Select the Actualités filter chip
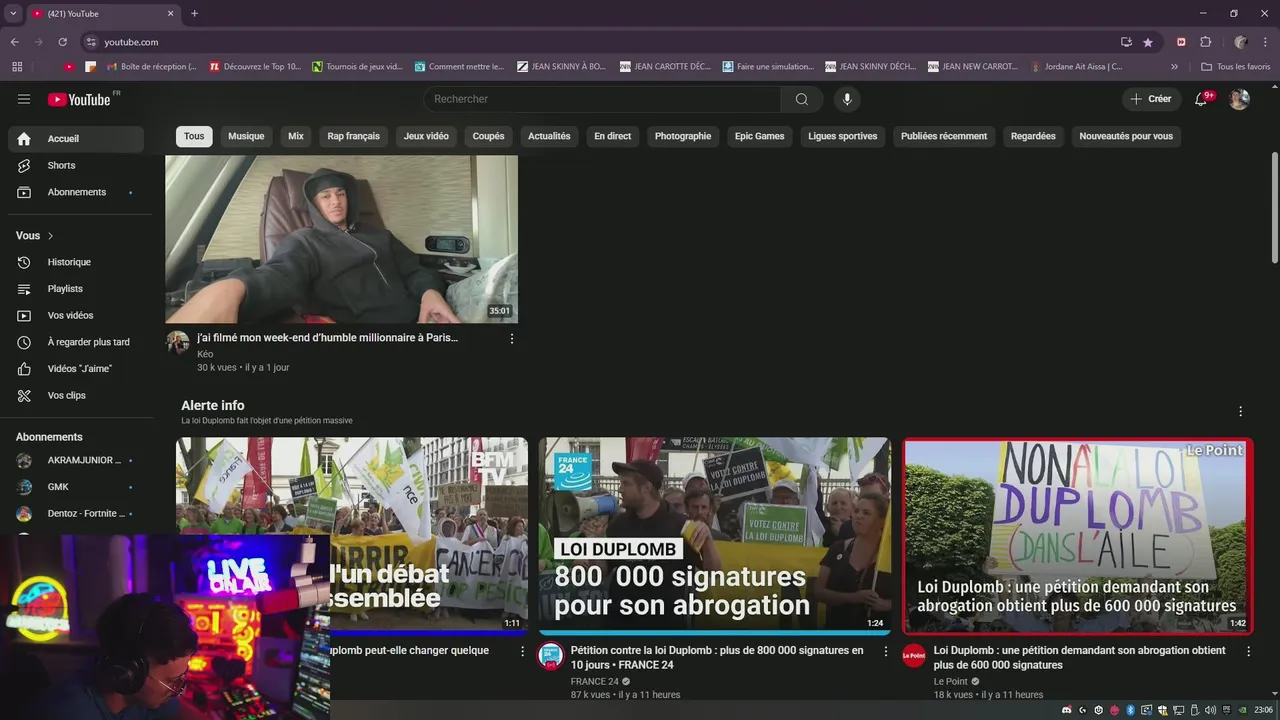The width and height of the screenshot is (1280, 720). point(549,136)
